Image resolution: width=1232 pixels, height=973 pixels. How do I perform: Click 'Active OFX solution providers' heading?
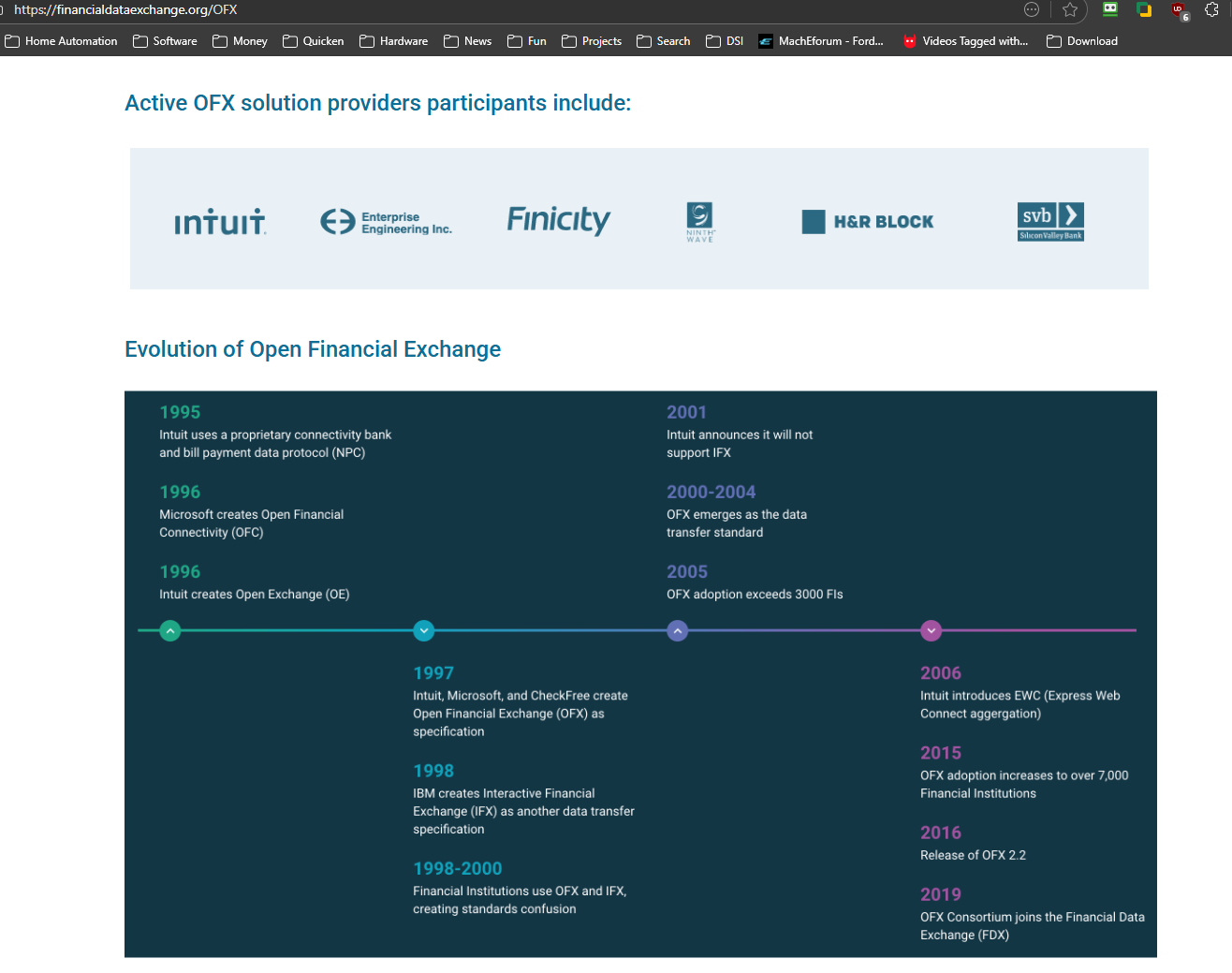pos(378,103)
